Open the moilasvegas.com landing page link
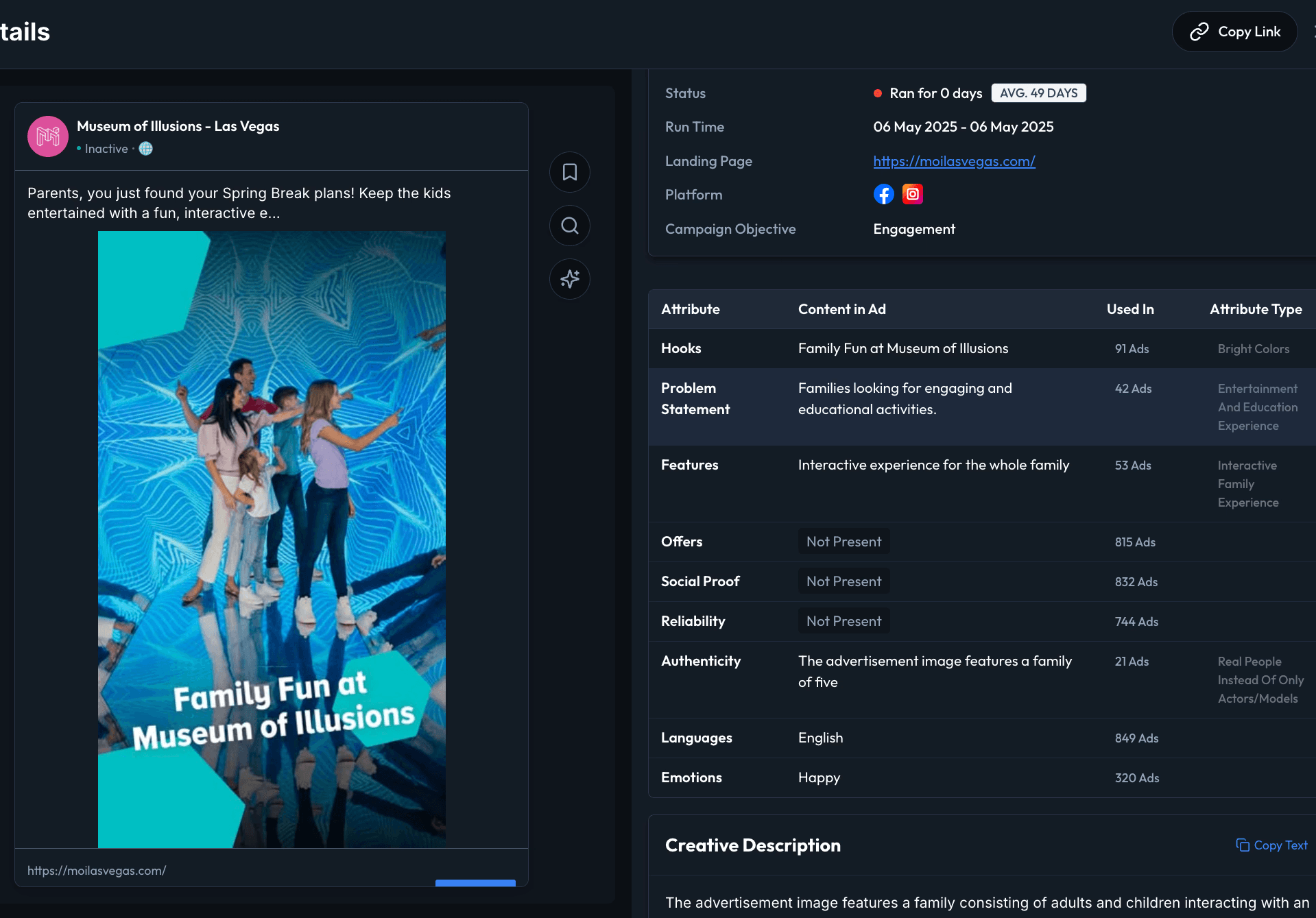 click(954, 161)
